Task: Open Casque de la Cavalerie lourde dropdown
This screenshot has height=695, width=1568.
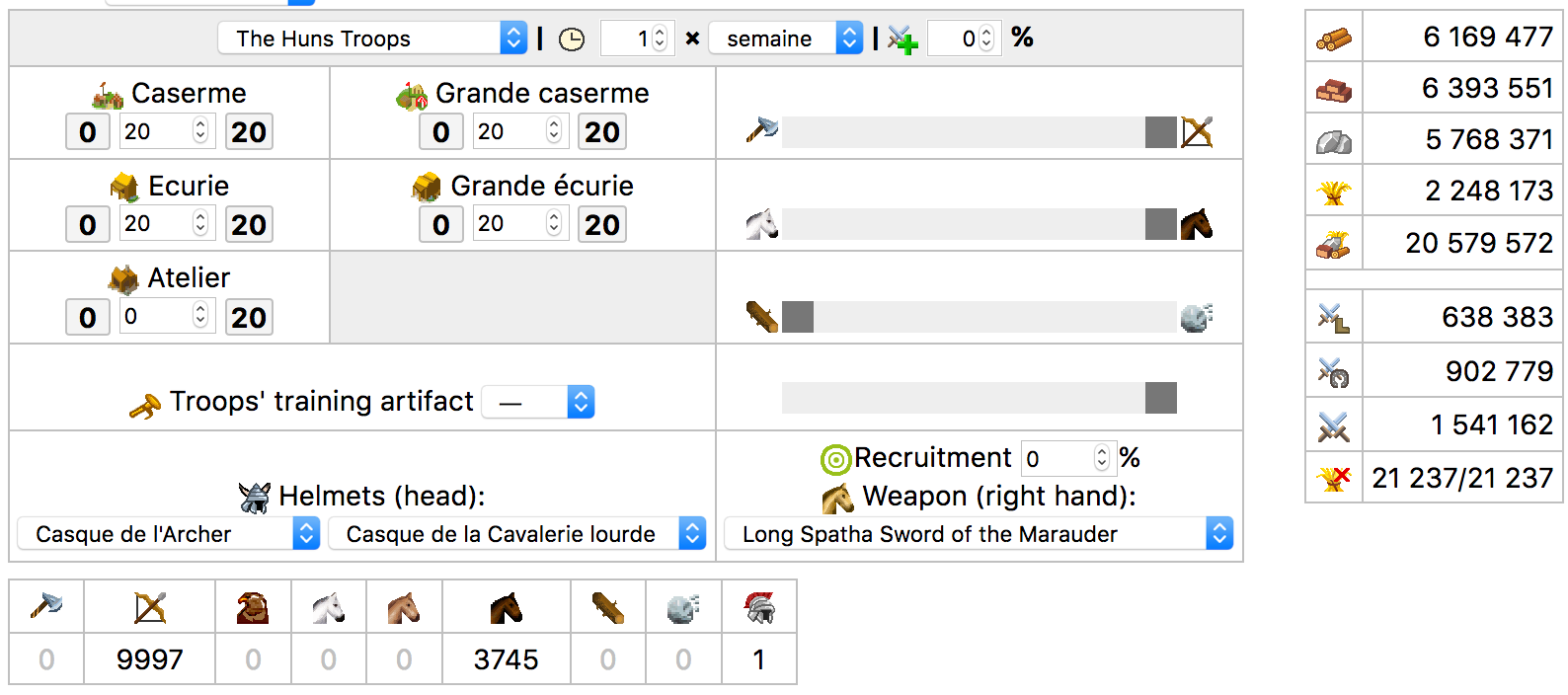Action: click(517, 534)
